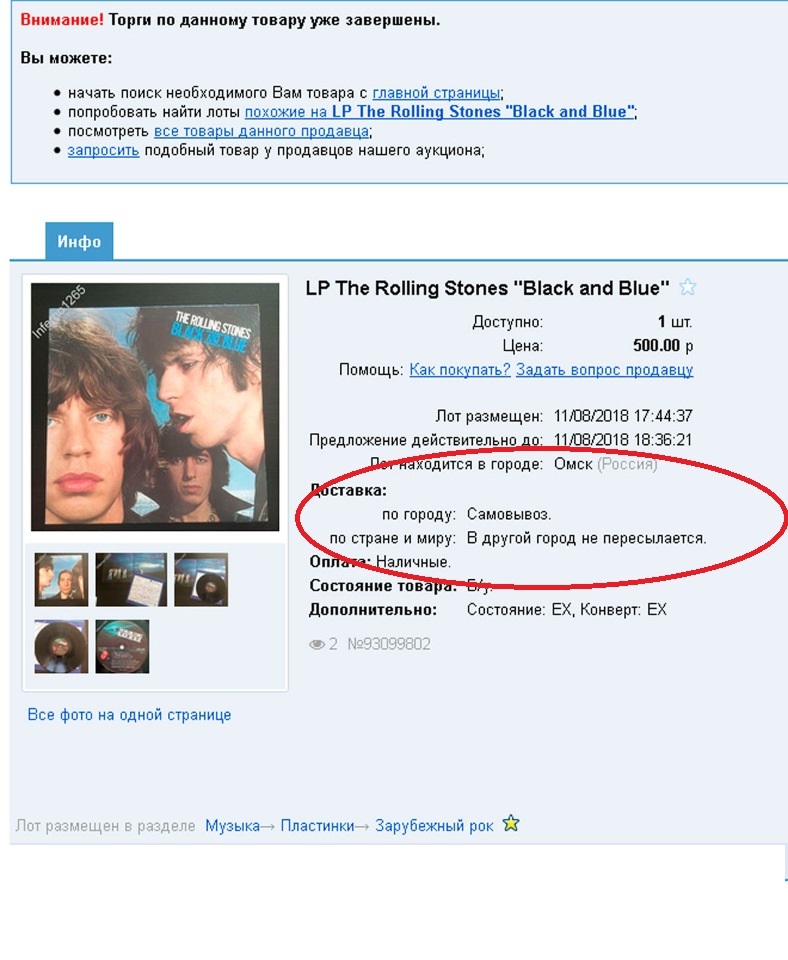Open the Как покупать? help link
Image resolution: width=788 pixels, height=960 pixels.
click(460, 370)
